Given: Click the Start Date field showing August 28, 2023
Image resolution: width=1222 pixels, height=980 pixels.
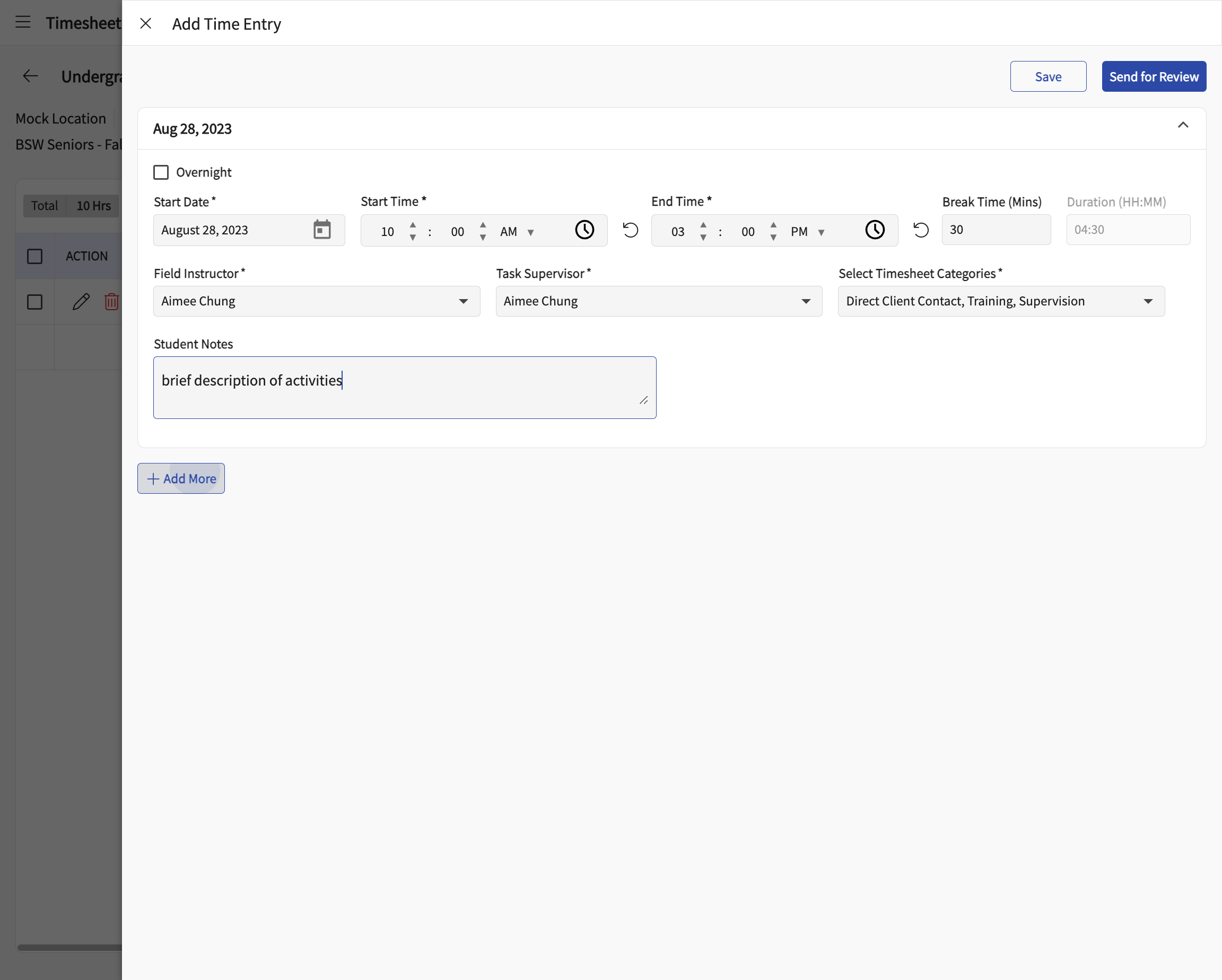Looking at the screenshot, I should point(249,230).
